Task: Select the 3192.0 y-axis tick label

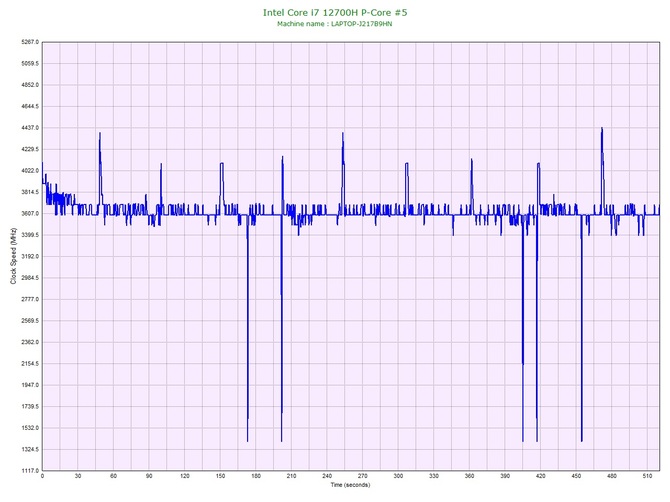Action: pyautogui.click(x=30, y=256)
